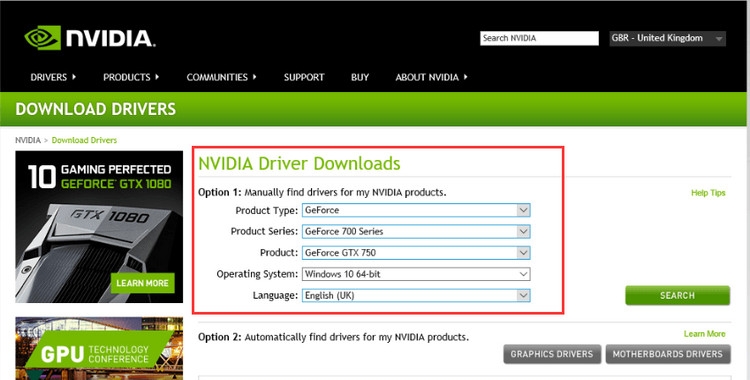750x380 pixels.
Task: Click the GRAPHICS DRIVERS button
Action: pos(552,354)
